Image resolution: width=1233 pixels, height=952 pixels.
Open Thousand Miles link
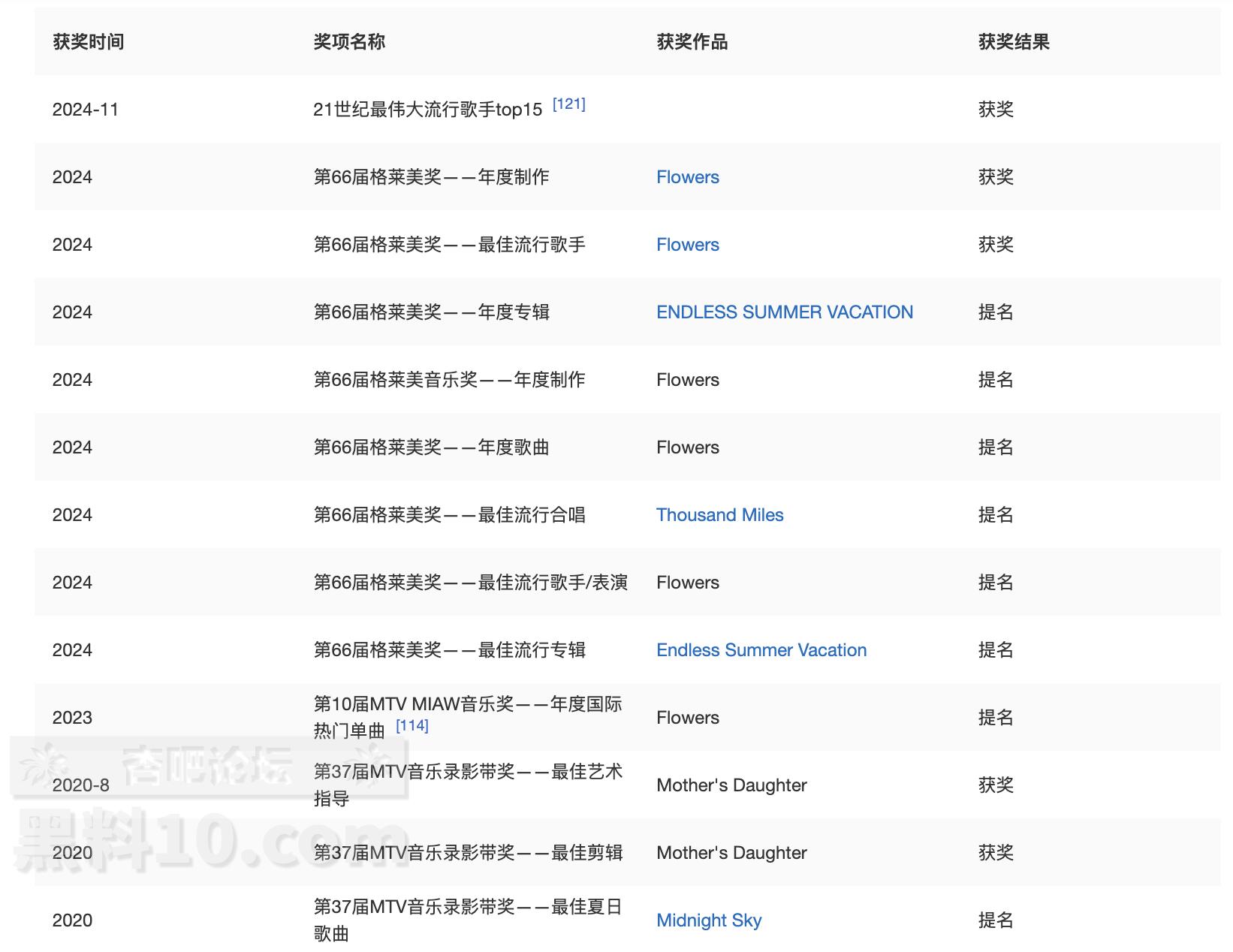719,515
